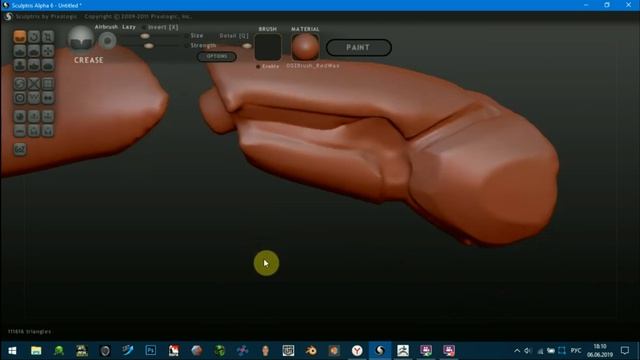The width and height of the screenshot is (640, 360).
Task: Select the Pinch brush tool
Action: coord(34,65)
